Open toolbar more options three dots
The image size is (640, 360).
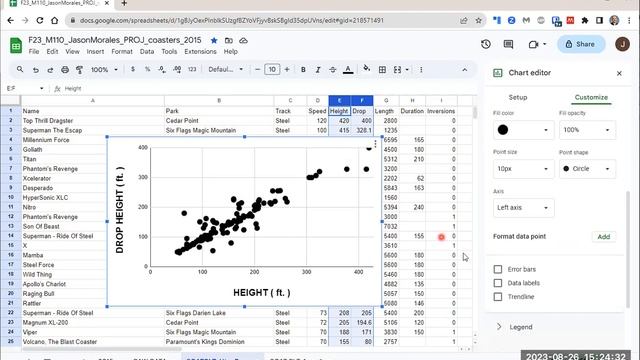tap(421, 70)
